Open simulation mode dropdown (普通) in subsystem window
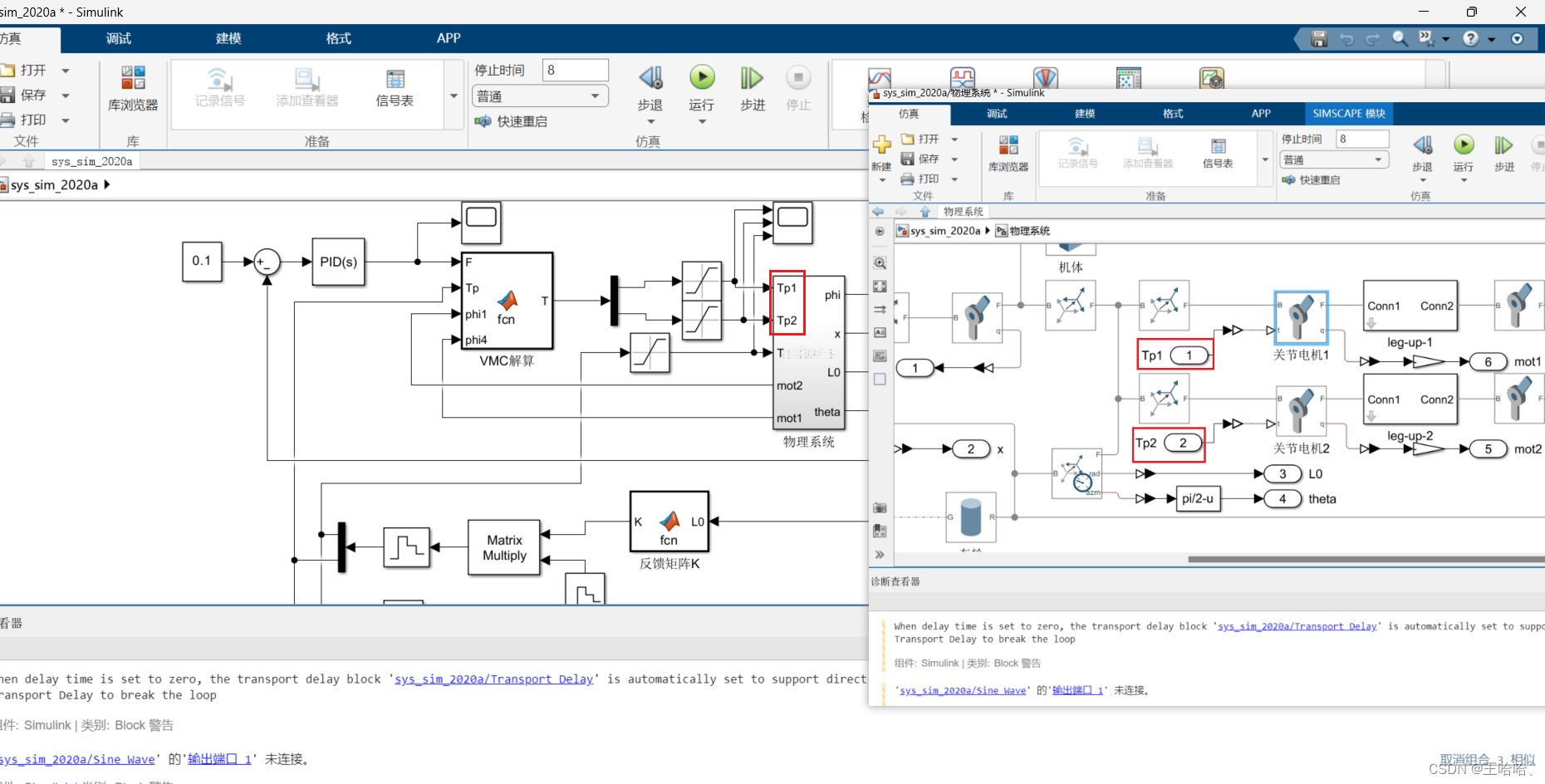 1334,159
